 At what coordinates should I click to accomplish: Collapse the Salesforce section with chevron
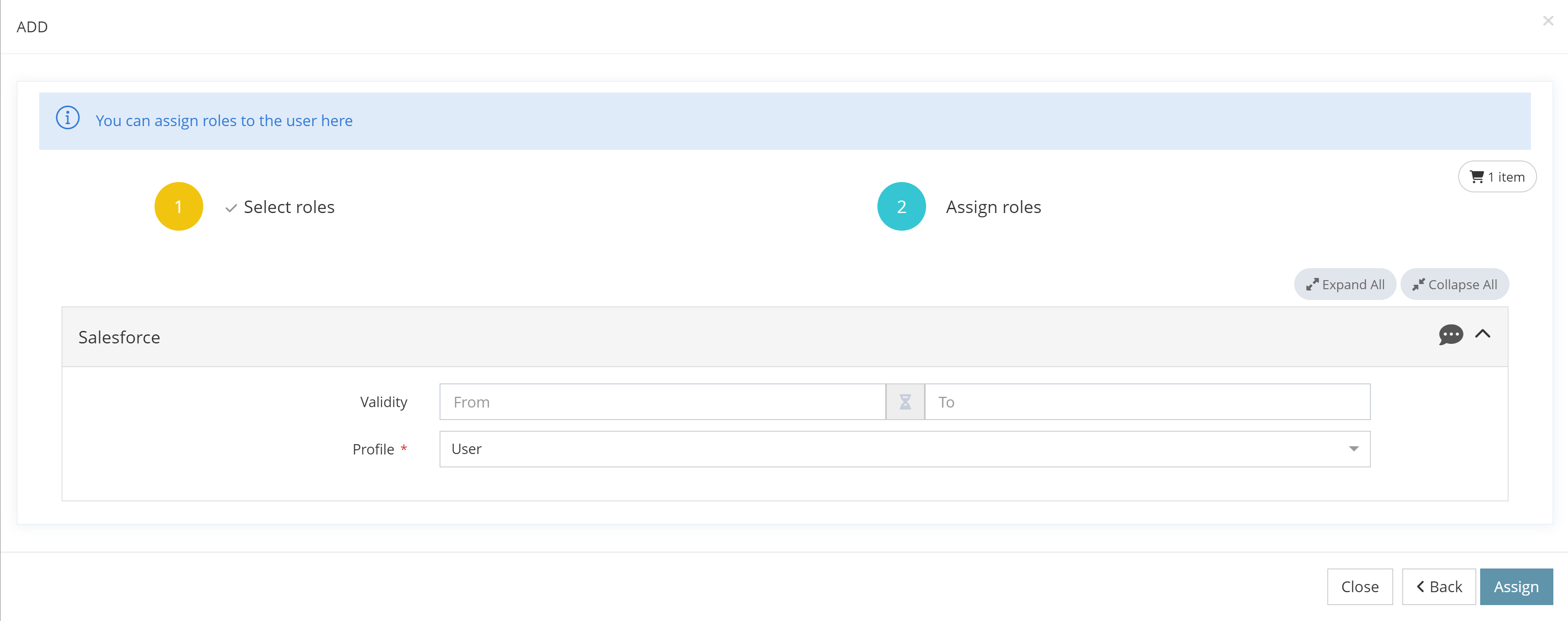(x=1482, y=334)
